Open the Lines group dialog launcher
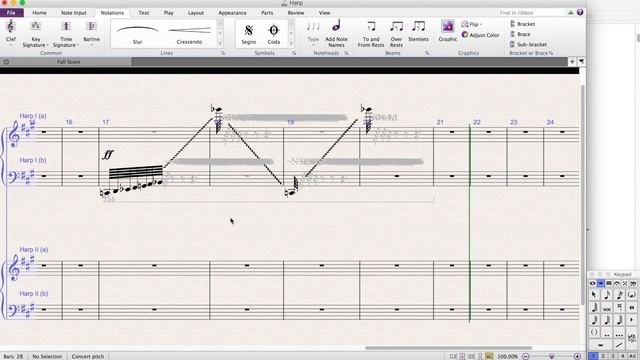The image size is (640, 360). 223,53
